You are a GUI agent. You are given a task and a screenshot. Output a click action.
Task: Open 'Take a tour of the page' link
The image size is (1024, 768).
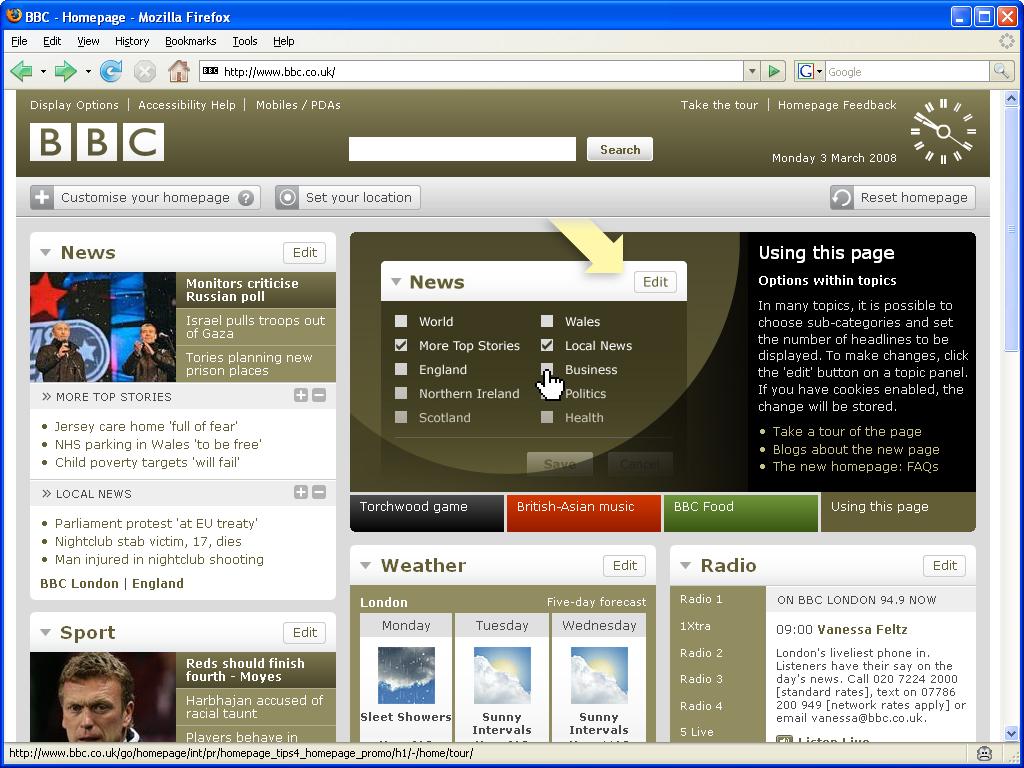click(846, 431)
